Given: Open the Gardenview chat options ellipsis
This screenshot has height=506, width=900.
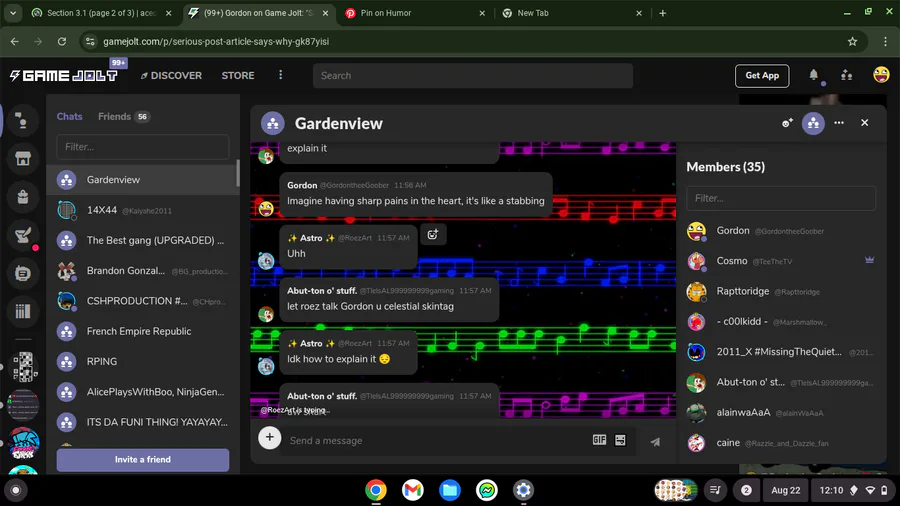Looking at the screenshot, I should pos(839,123).
